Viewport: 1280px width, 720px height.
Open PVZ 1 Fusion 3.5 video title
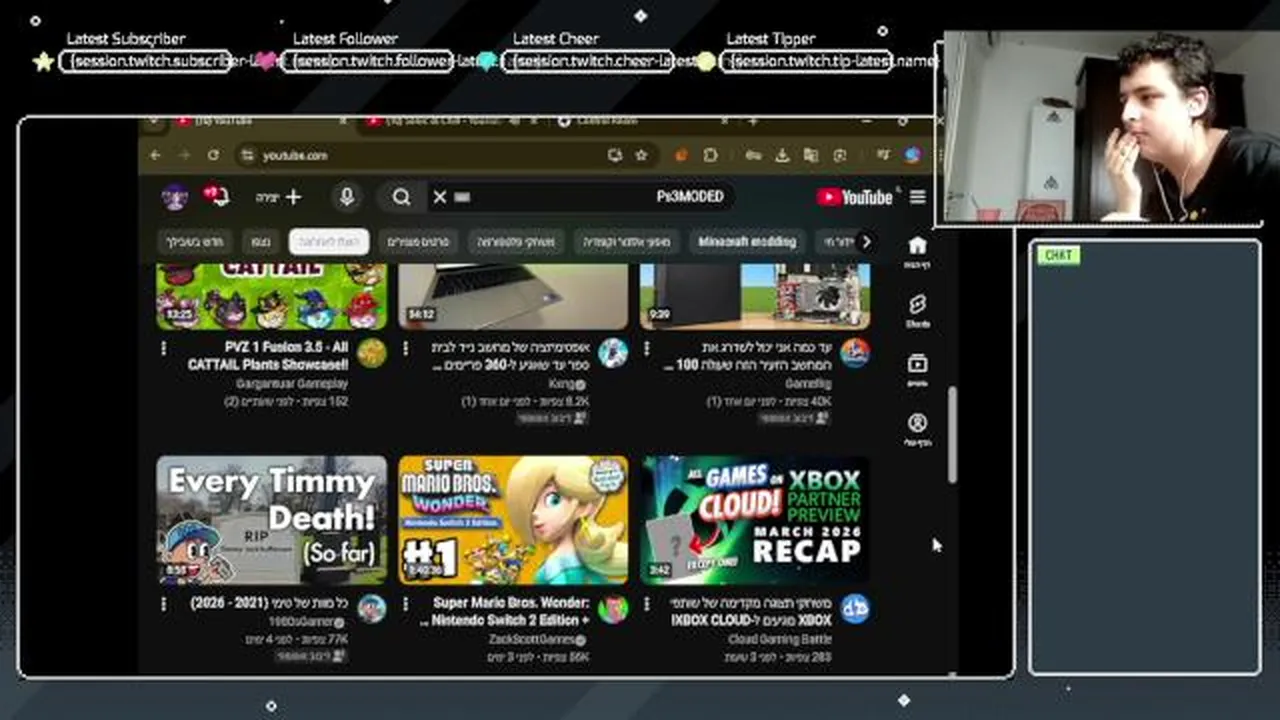pos(267,356)
